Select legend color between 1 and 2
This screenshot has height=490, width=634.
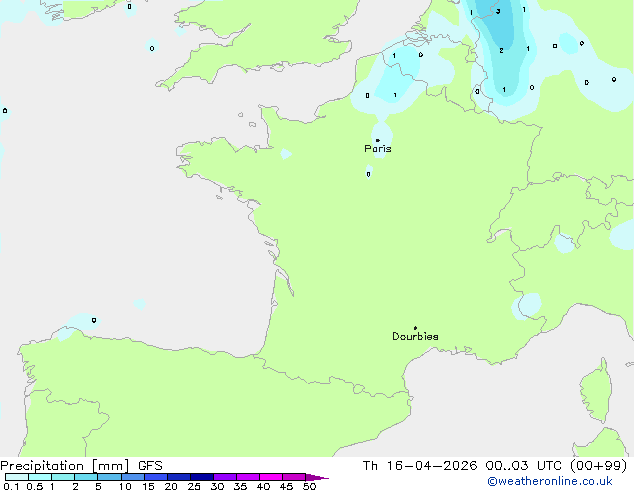63,477
